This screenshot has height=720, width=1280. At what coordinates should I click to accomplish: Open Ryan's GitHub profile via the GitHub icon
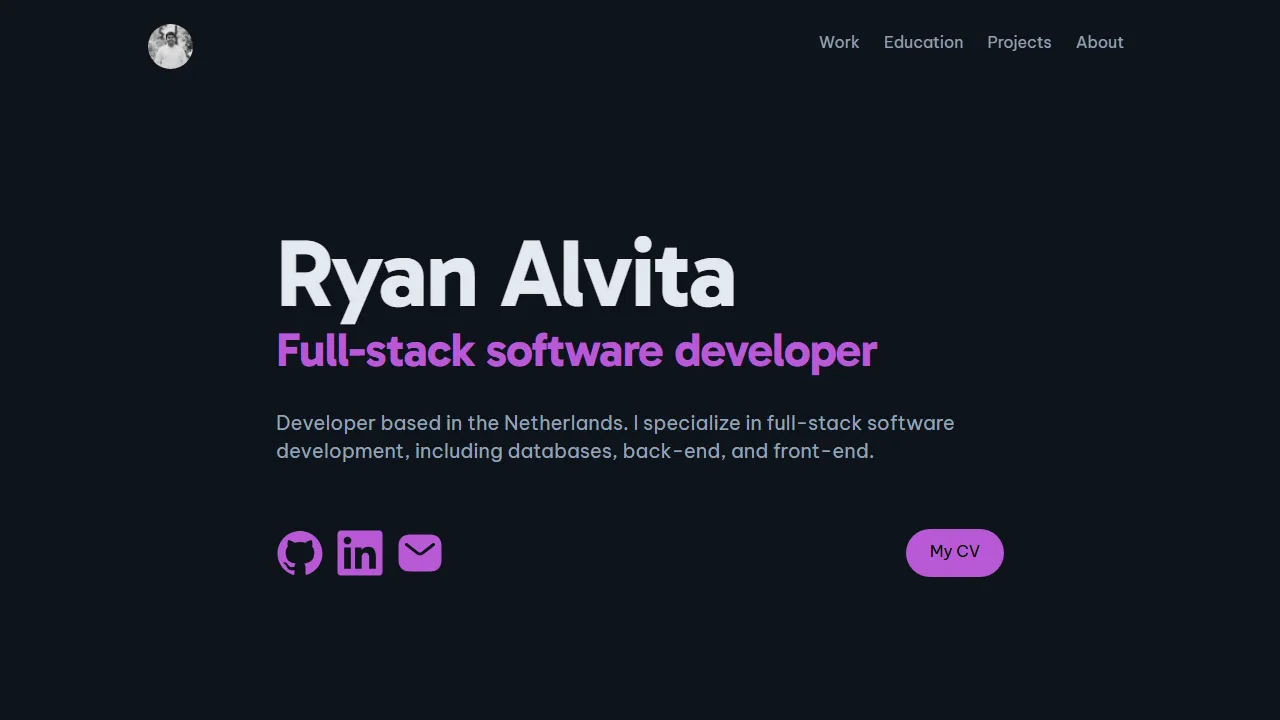[300, 552]
